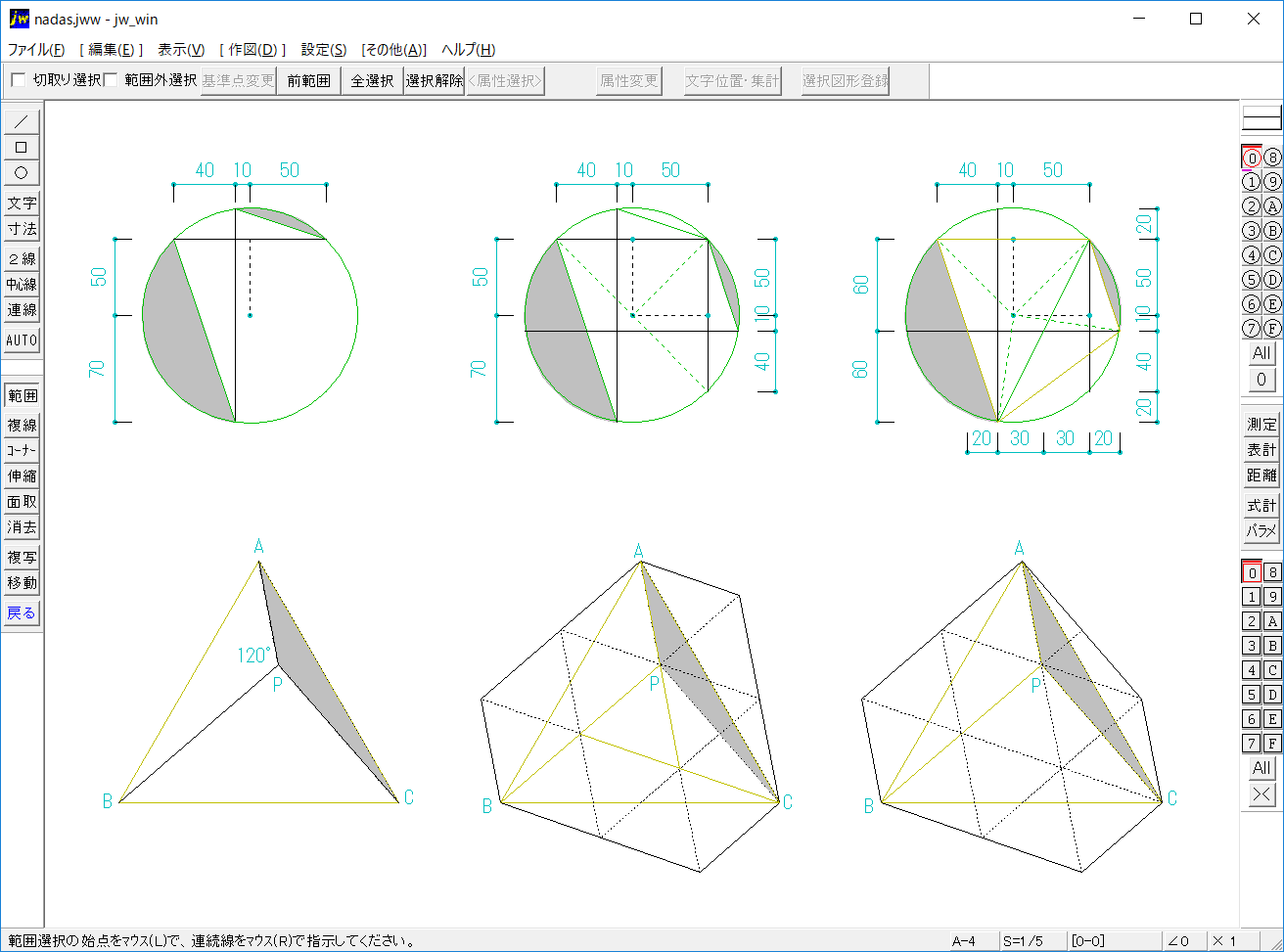Screen dimensions: 1284x952
Task: Open the 表示(V) menu
Action: click(181, 50)
